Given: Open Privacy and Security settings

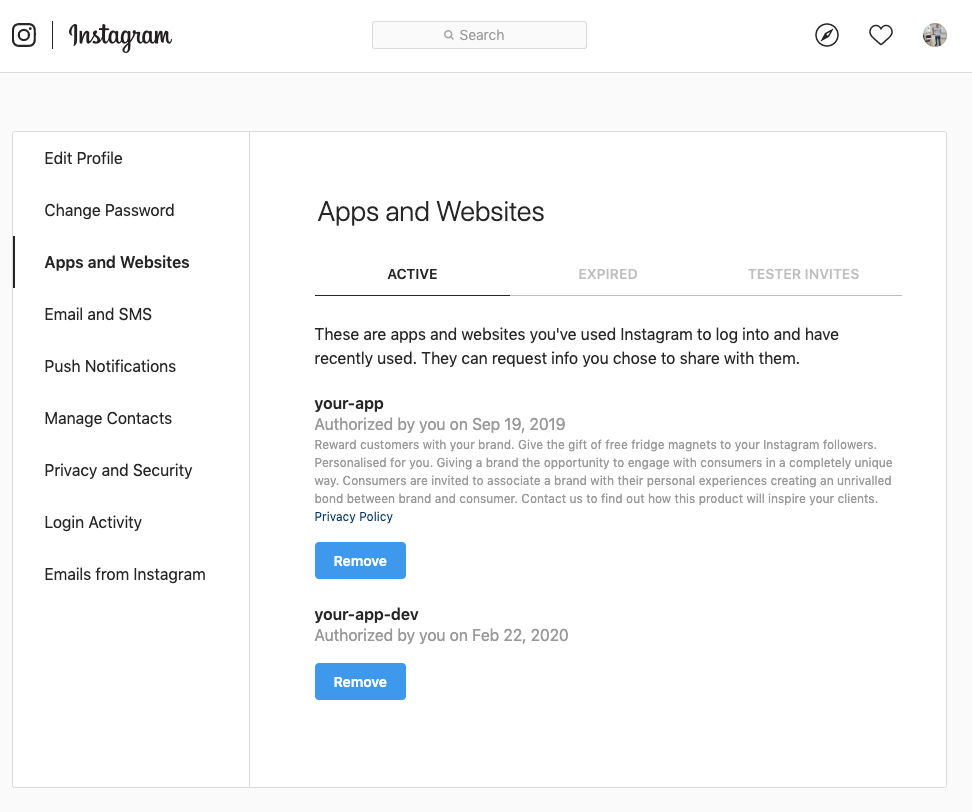Looking at the screenshot, I should coord(118,470).
